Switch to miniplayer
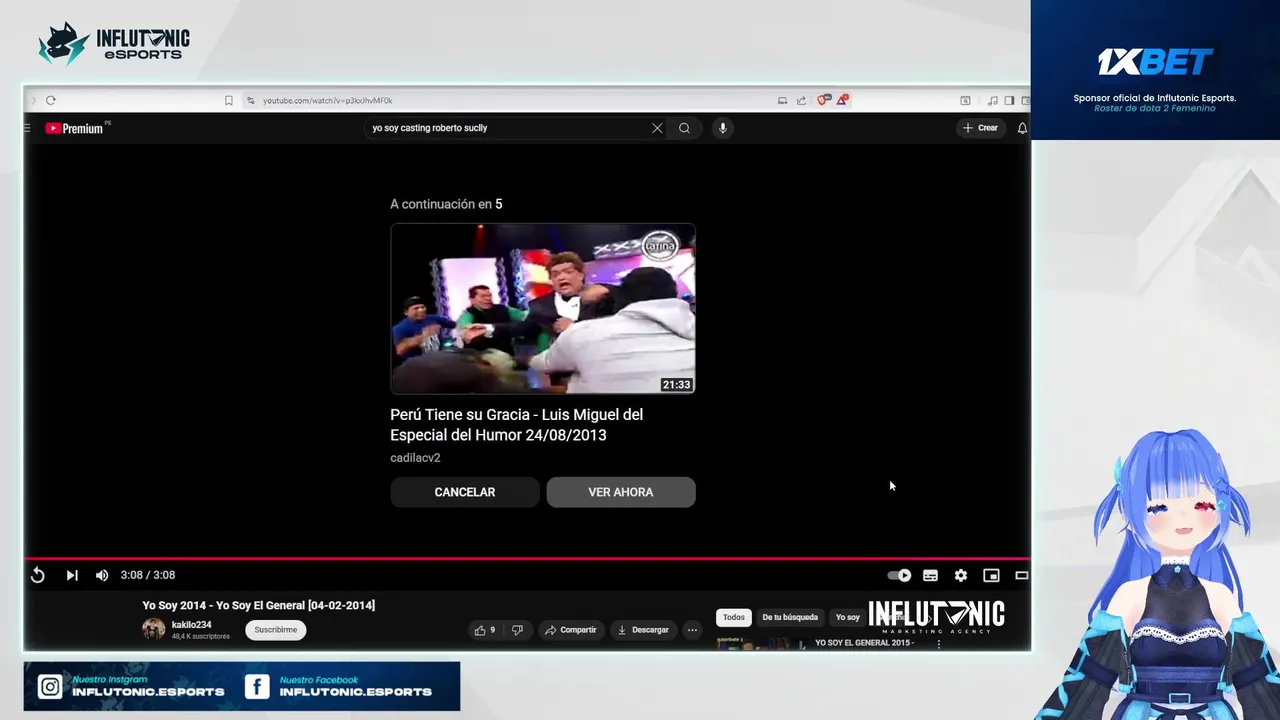 click(x=991, y=575)
